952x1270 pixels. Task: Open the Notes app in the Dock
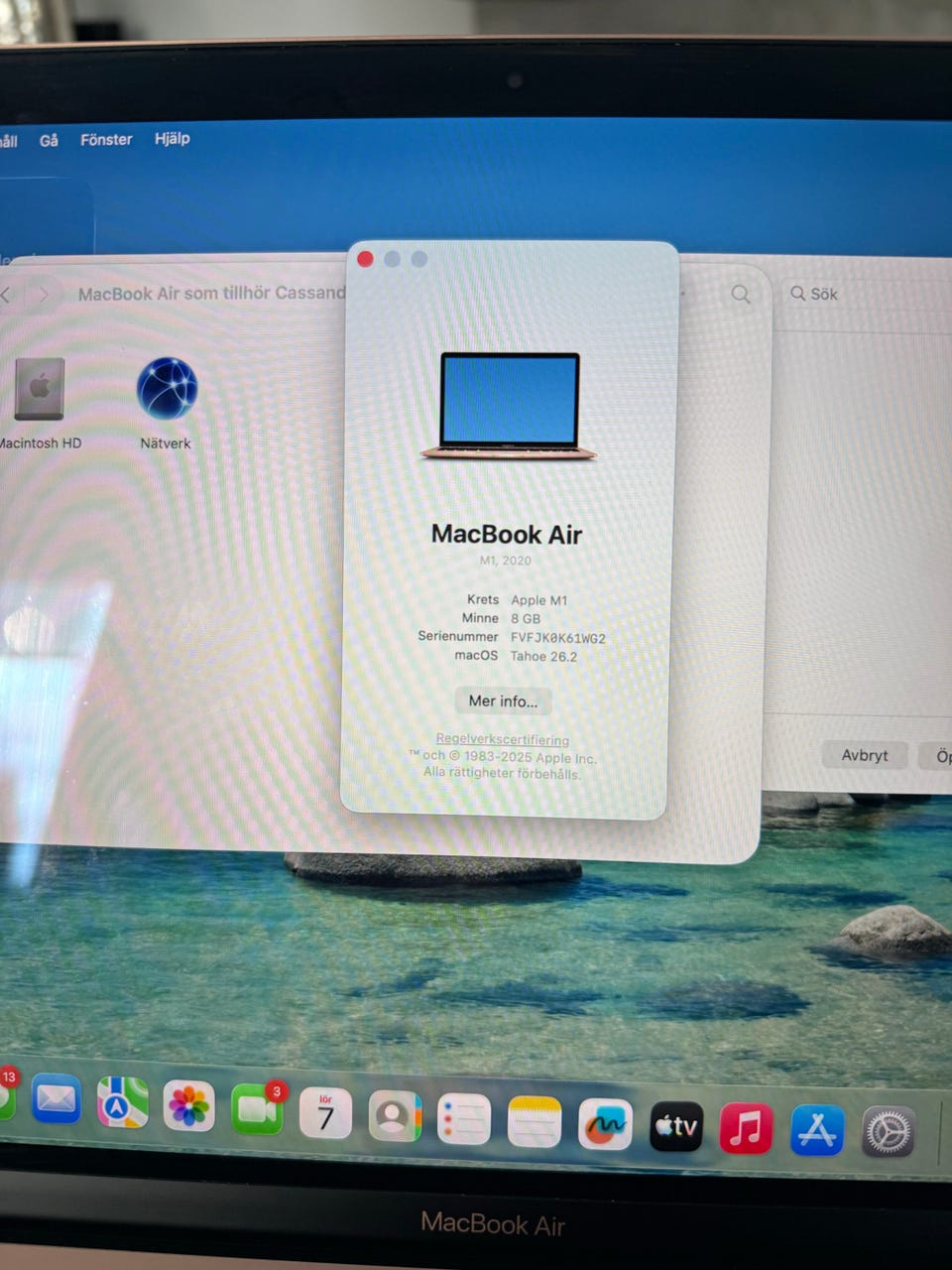click(535, 1122)
